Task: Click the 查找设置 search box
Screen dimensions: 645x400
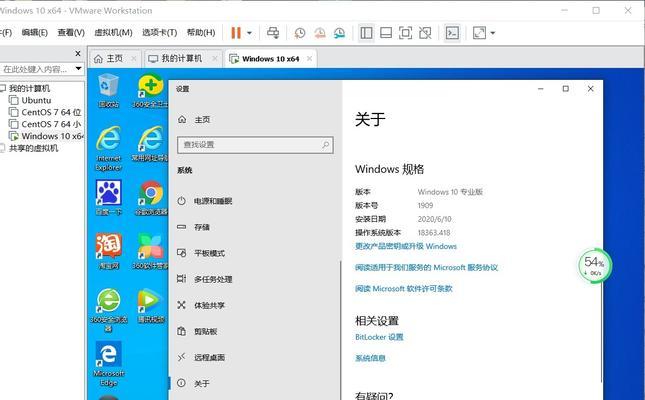Action: (x=255, y=145)
